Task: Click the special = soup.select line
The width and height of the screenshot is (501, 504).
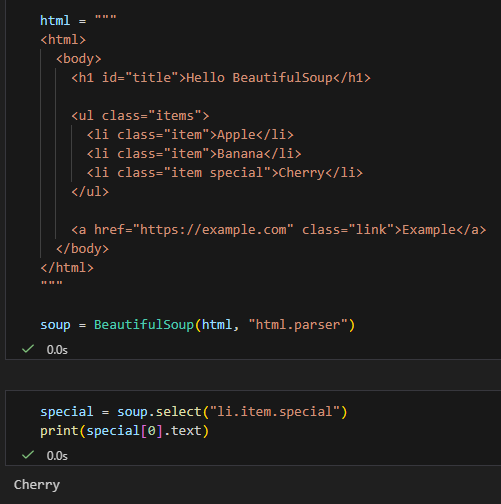Action: (194, 412)
